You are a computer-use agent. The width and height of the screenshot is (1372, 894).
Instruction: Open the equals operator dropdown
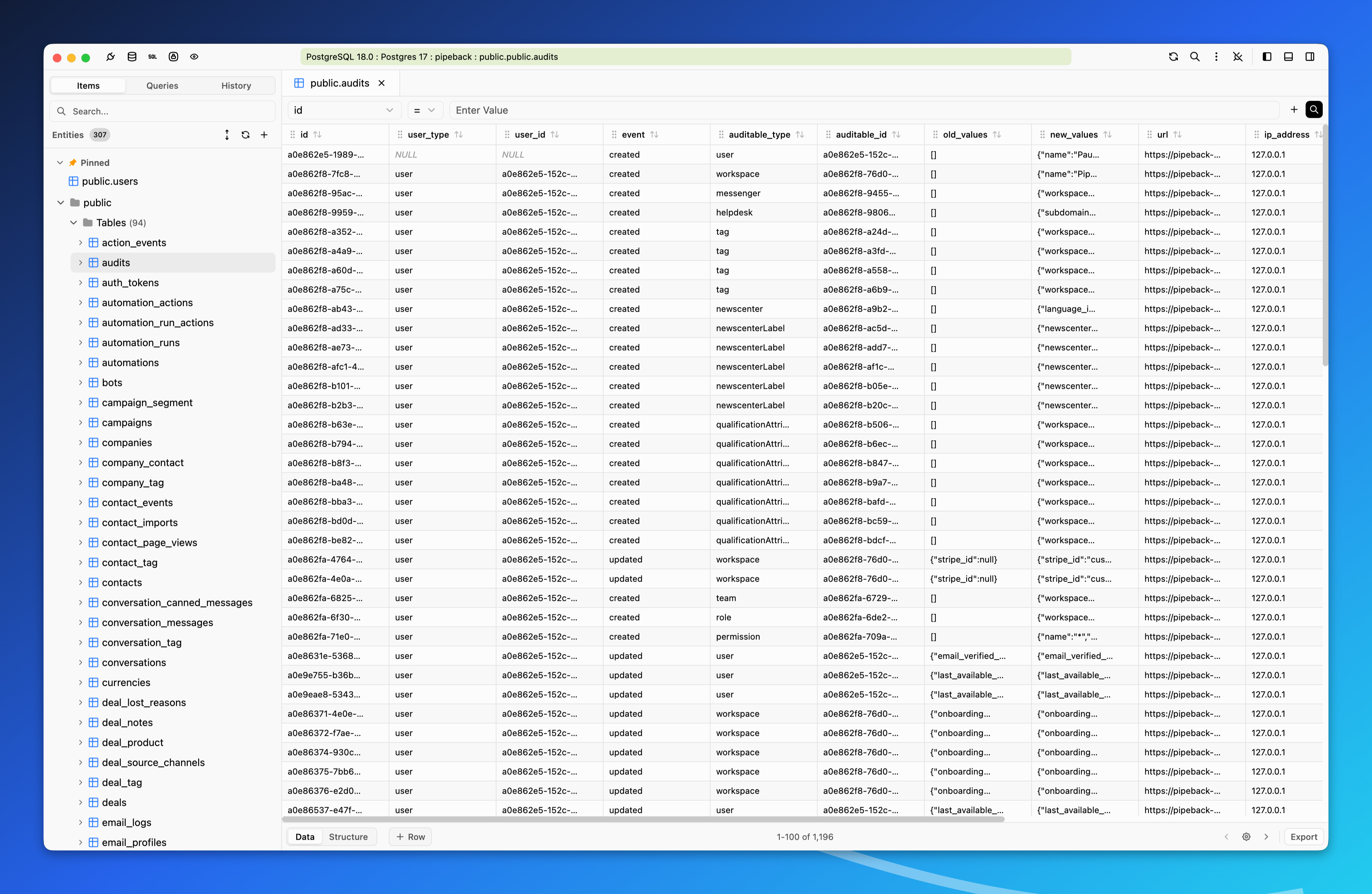click(x=424, y=110)
